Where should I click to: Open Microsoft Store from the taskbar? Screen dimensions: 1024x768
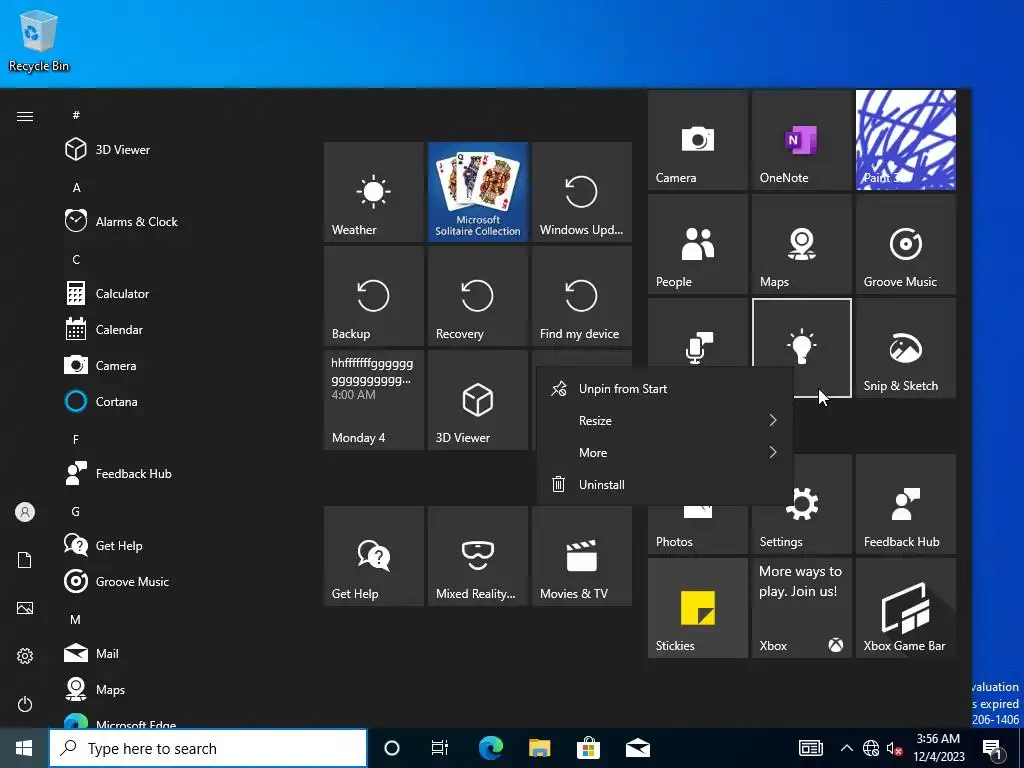click(588, 748)
